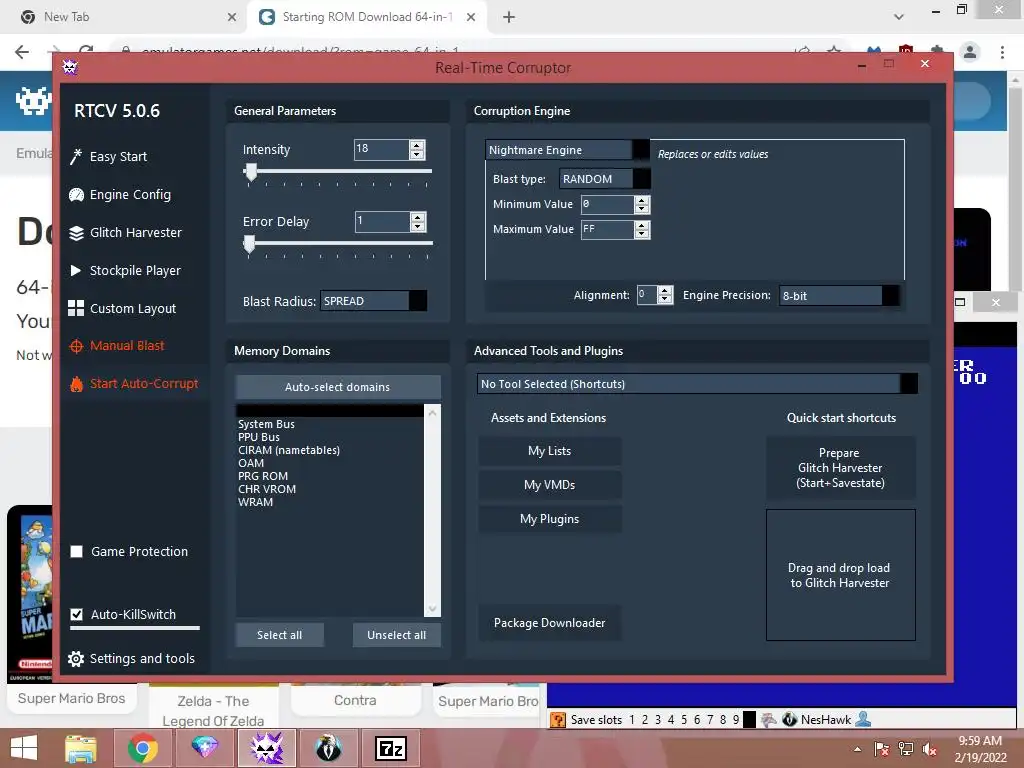Viewport: 1024px width, 768px height.
Task: Open Blast Radius SPREAD dropdown
Action: [x=374, y=301]
